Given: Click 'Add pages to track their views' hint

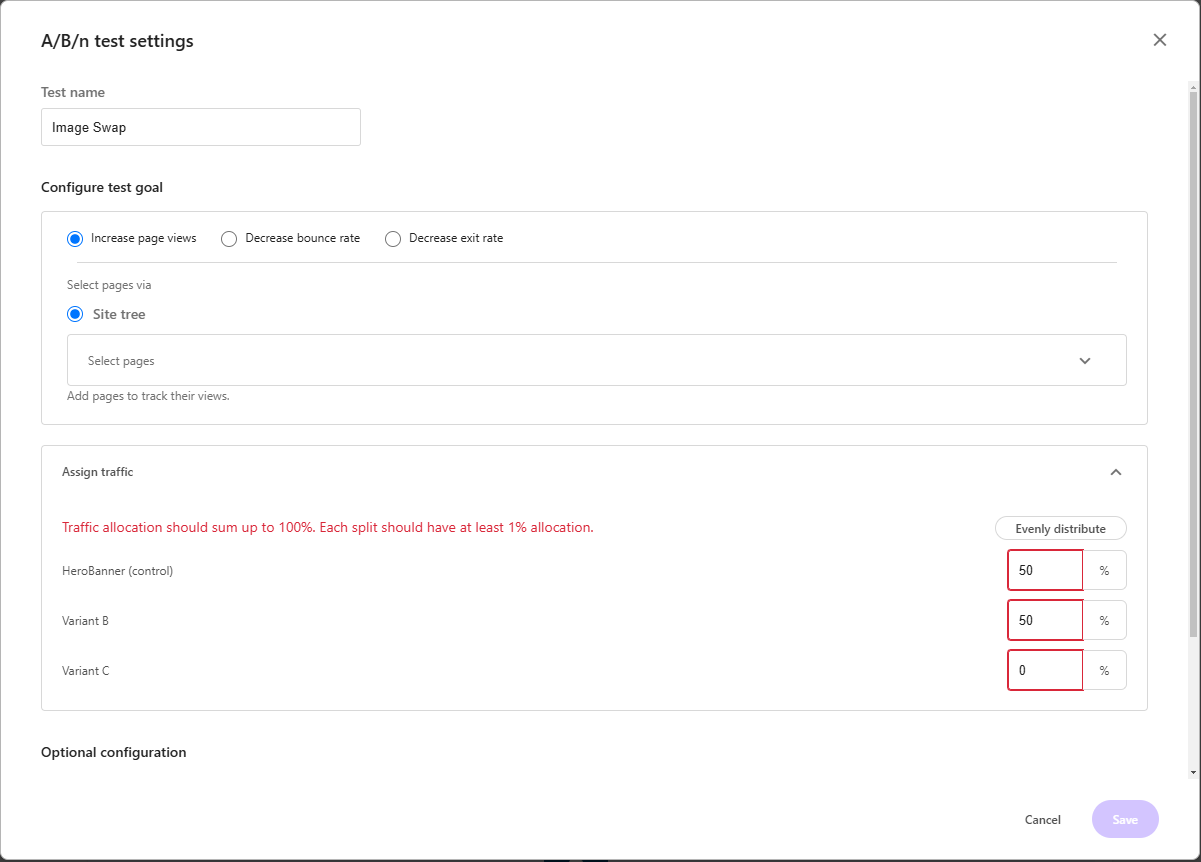Looking at the screenshot, I should coord(148,396).
